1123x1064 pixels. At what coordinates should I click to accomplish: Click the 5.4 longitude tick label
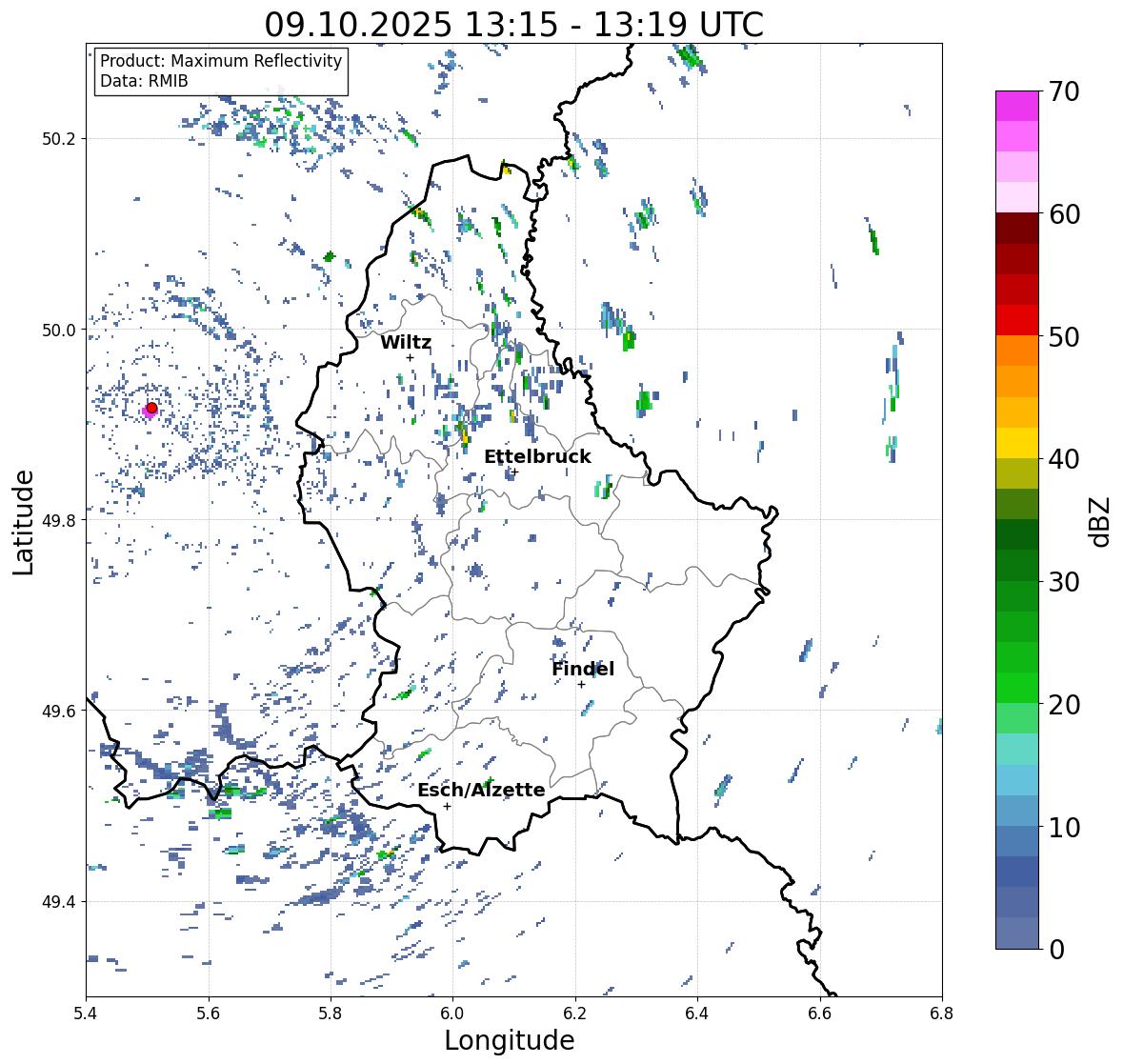tap(86, 1014)
